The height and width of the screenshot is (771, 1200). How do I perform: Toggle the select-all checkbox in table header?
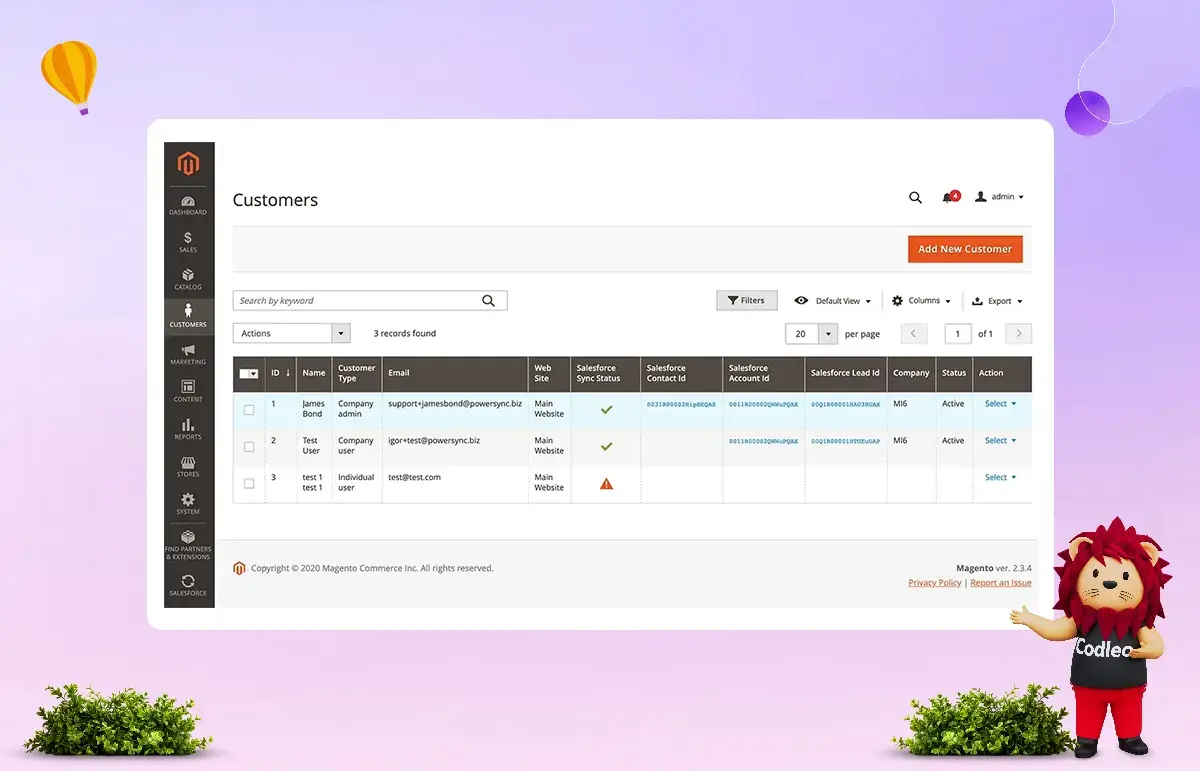coord(249,374)
